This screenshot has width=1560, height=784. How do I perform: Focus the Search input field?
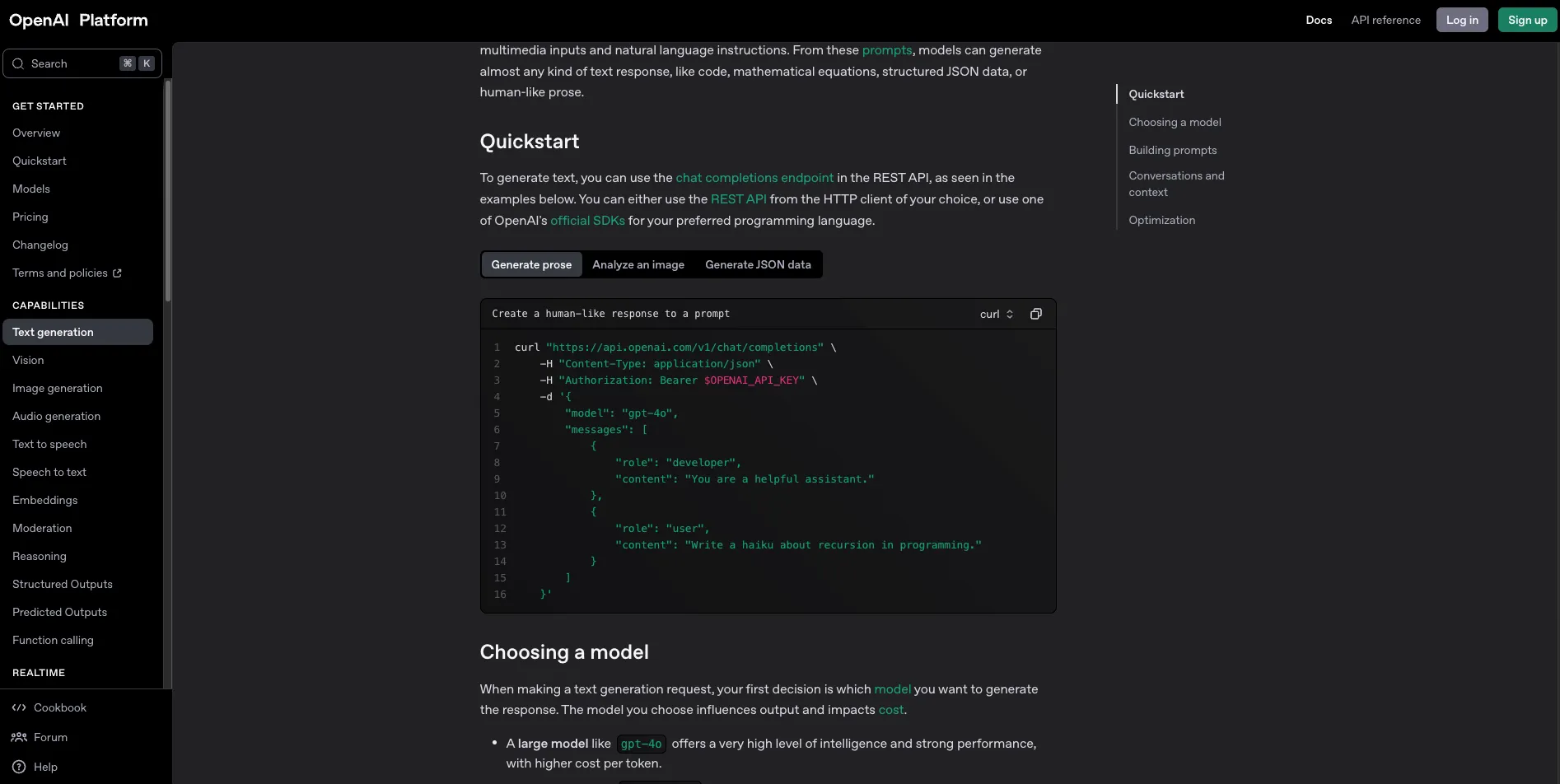[x=82, y=63]
